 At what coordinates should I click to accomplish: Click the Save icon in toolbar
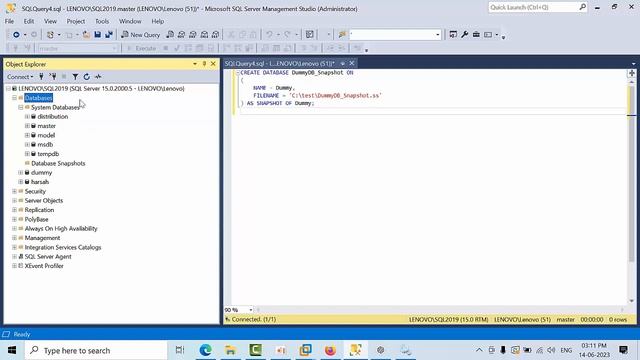click(x=98, y=35)
